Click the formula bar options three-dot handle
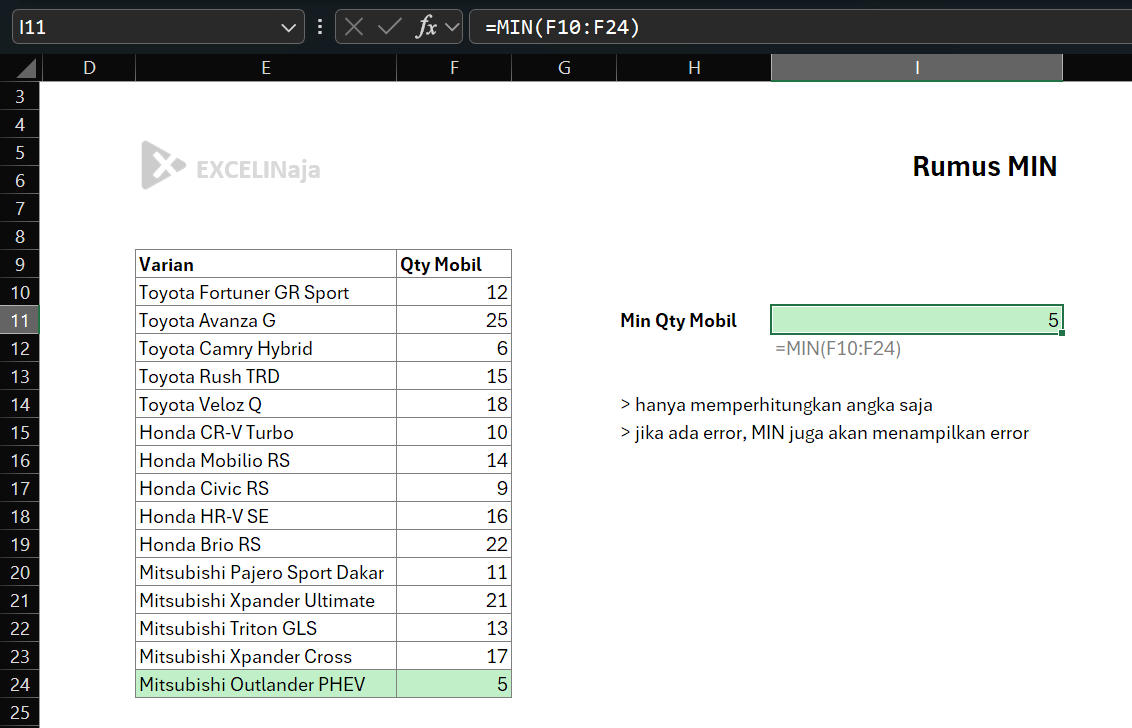The height and width of the screenshot is (728, 1132). pyautogui.click(x=320, y=27)
